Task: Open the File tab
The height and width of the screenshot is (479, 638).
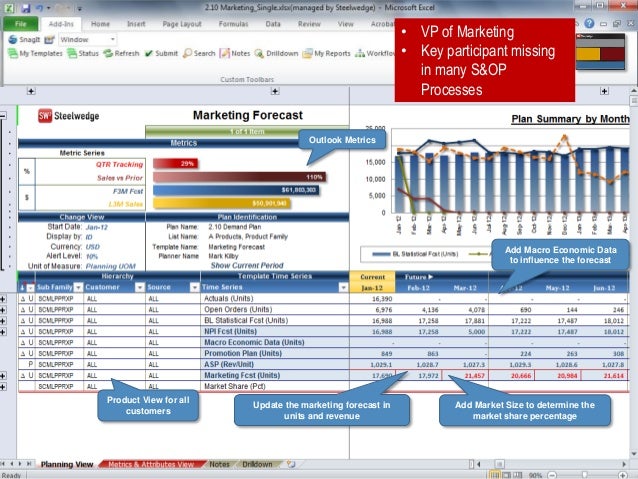Action: coord(20,24)
